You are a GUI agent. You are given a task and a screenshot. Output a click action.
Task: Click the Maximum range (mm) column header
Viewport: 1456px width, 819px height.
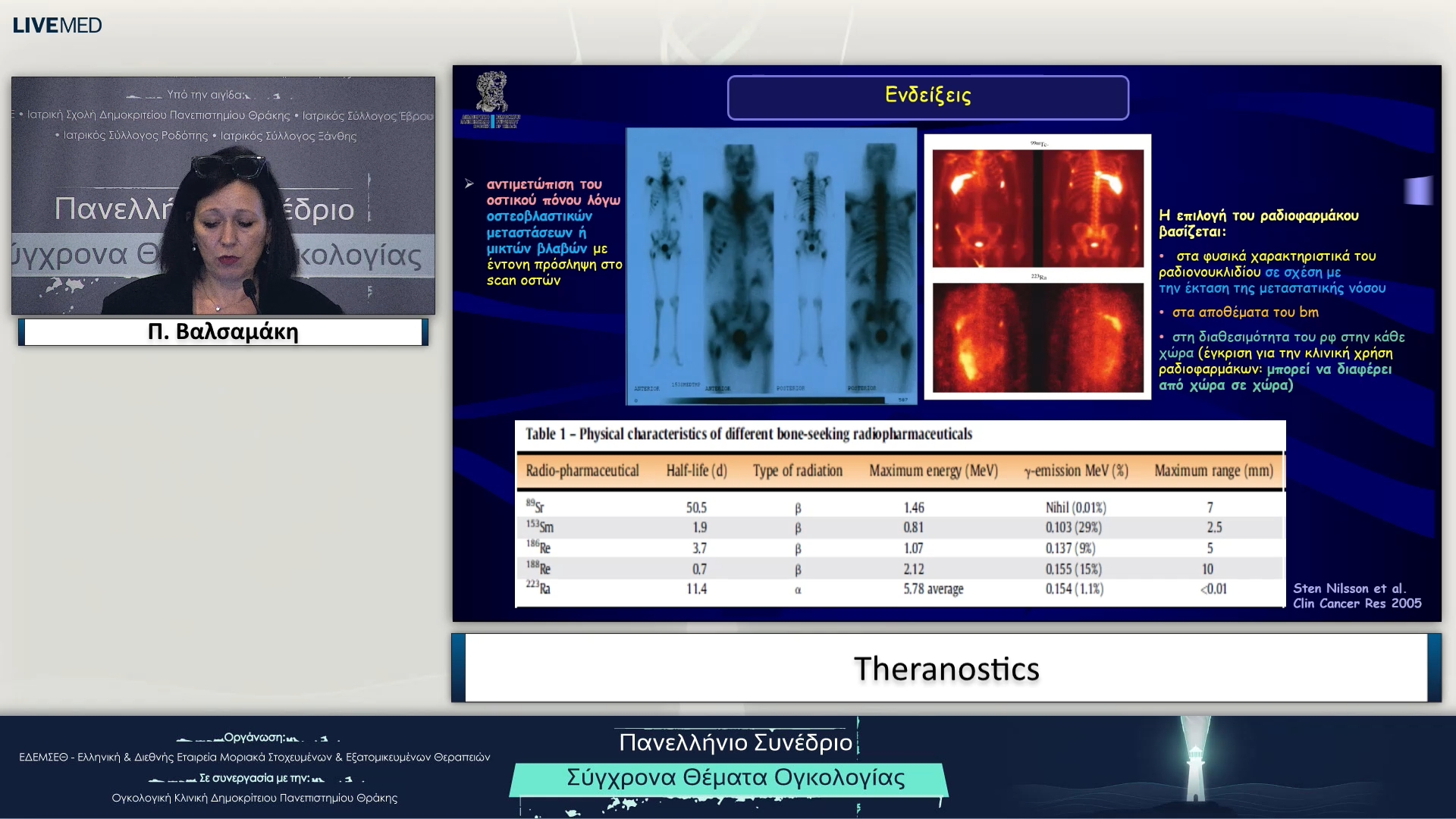pyautogui.click(x=1213, y=471)
